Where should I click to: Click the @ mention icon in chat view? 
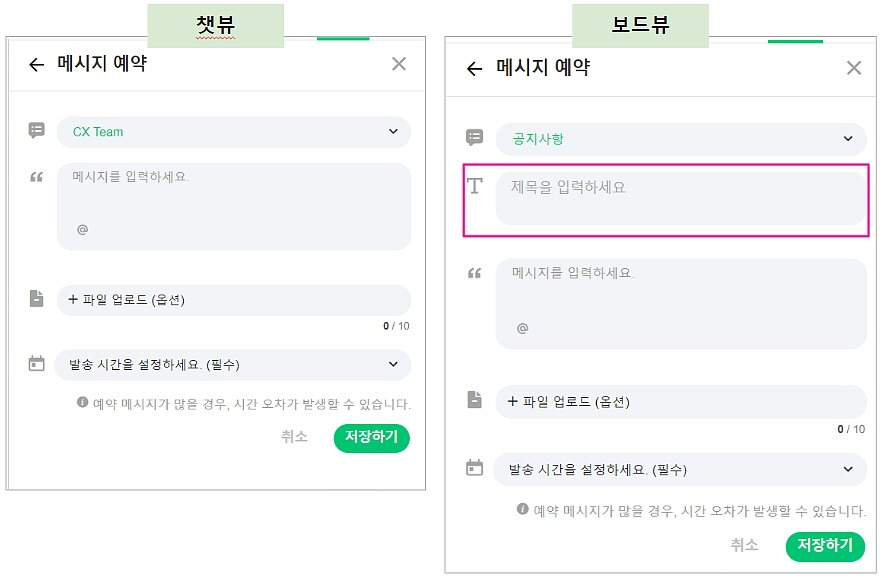[x=82, y=229]
